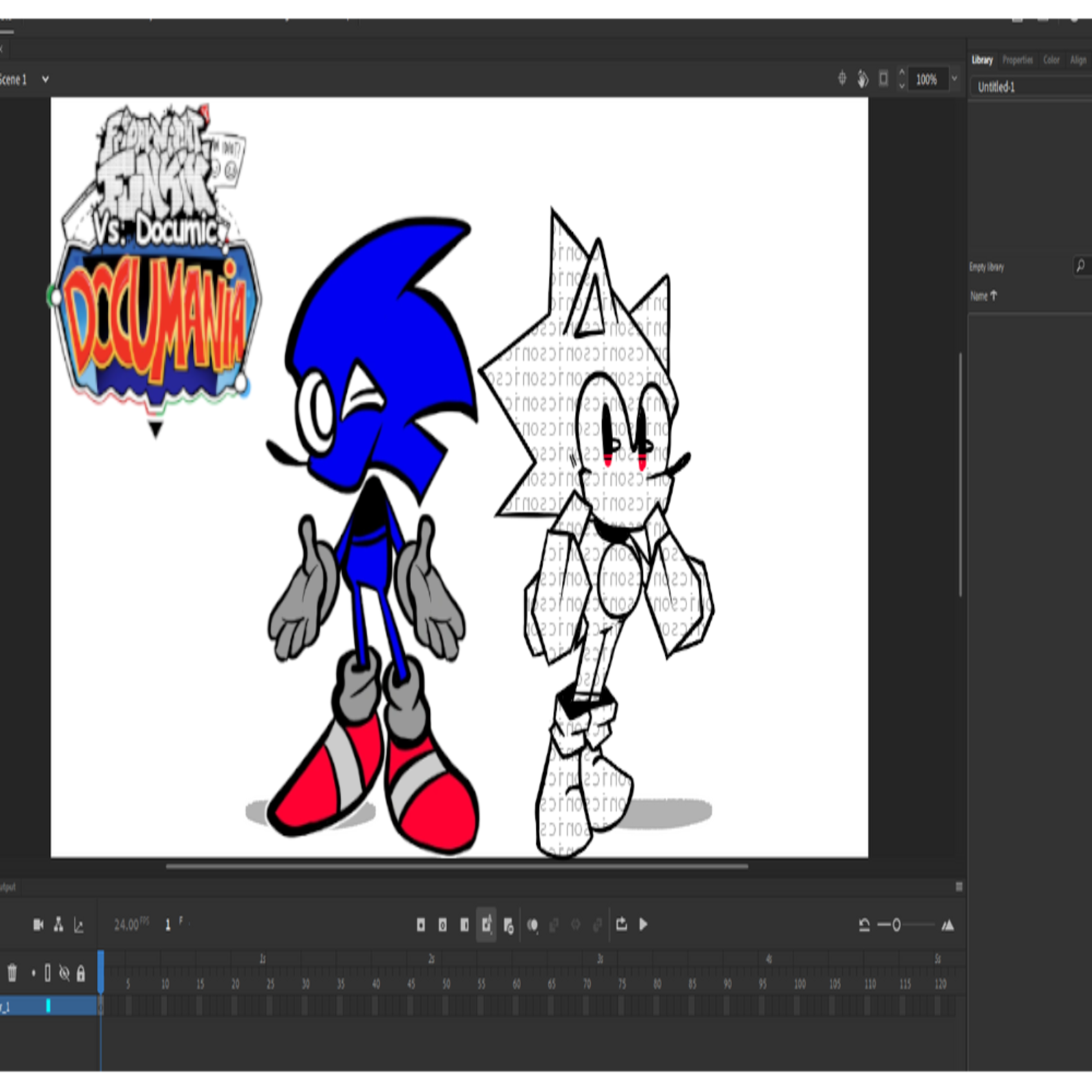Image resolution: width=1092 pixels, height=1092 pixels.
Task: Toggle the lock all layers icon
Action: [81, 973]
